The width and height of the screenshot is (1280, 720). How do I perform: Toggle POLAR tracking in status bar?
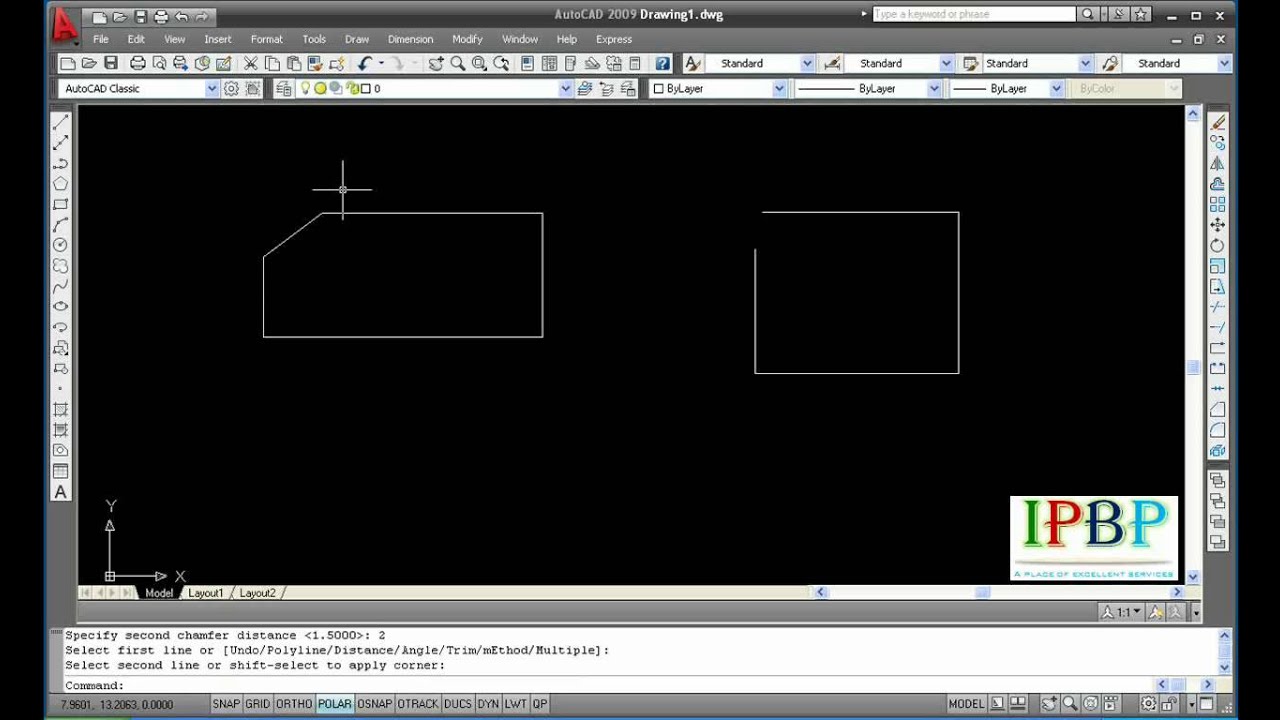point(335,704)
